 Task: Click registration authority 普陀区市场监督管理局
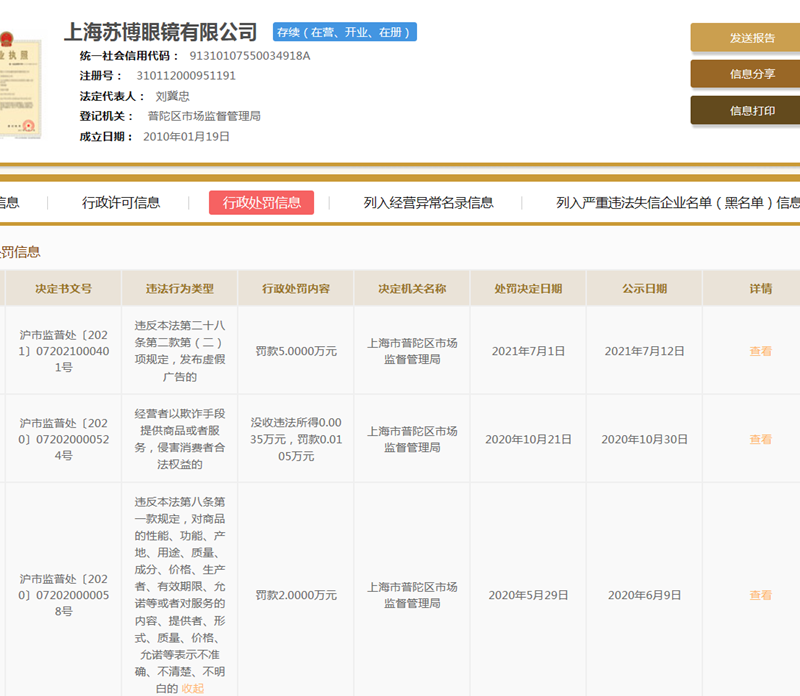tap(204, 116)
